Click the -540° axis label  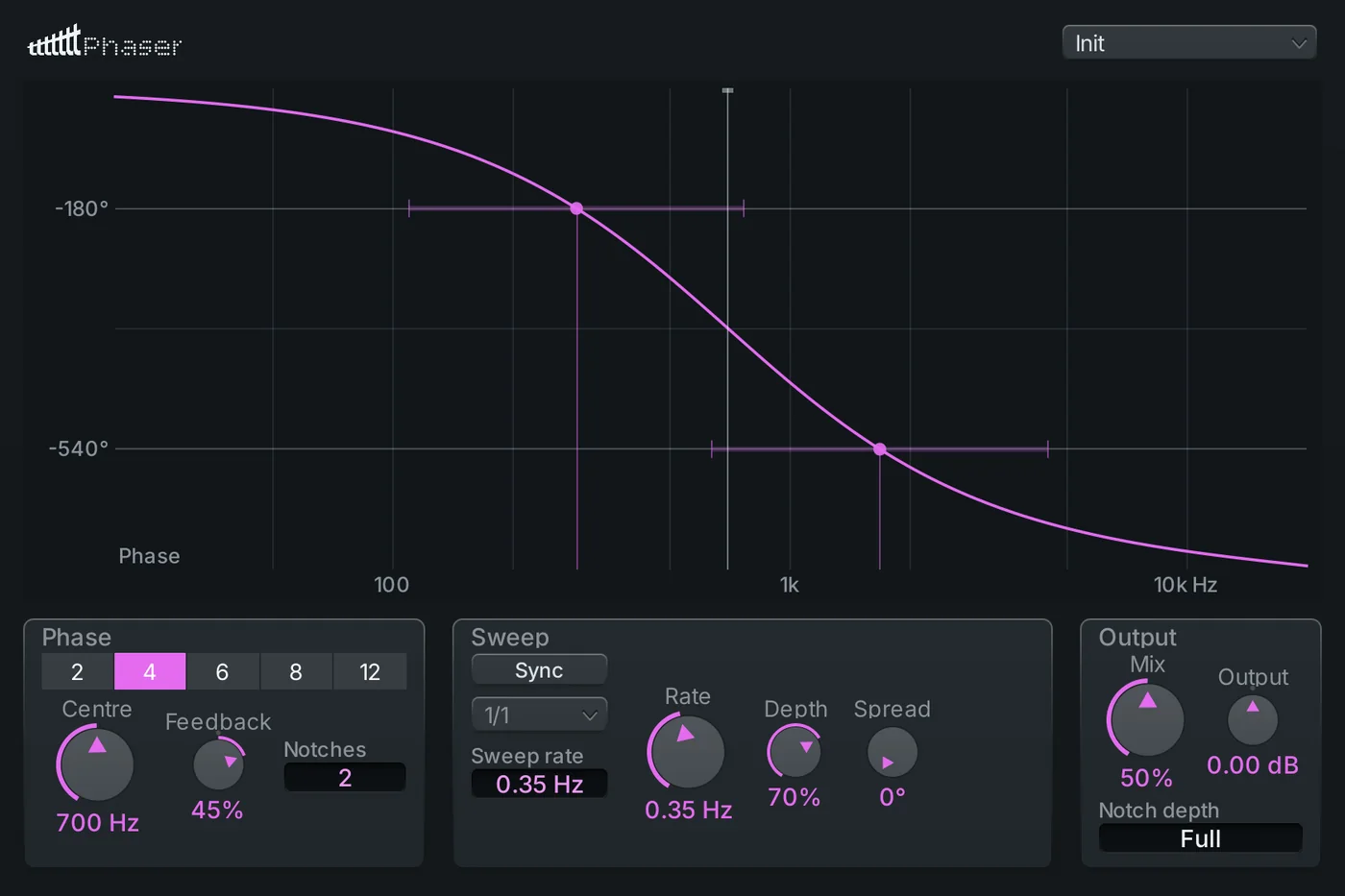point(79,448)
